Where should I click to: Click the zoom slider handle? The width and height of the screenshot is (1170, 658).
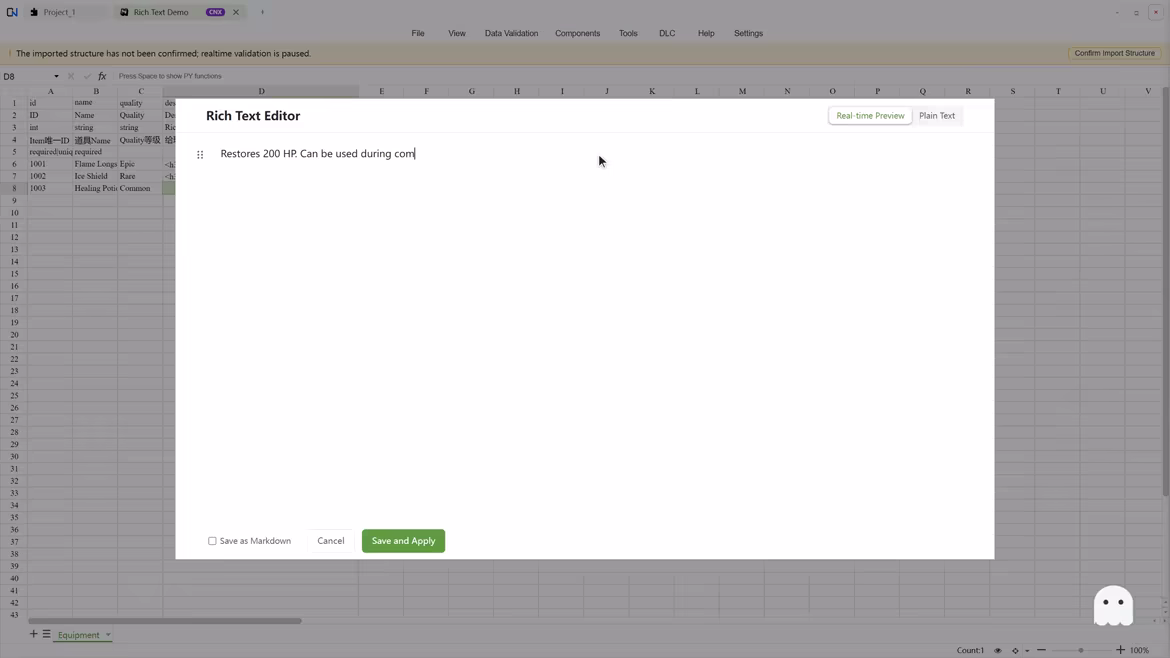[1080, 651]
